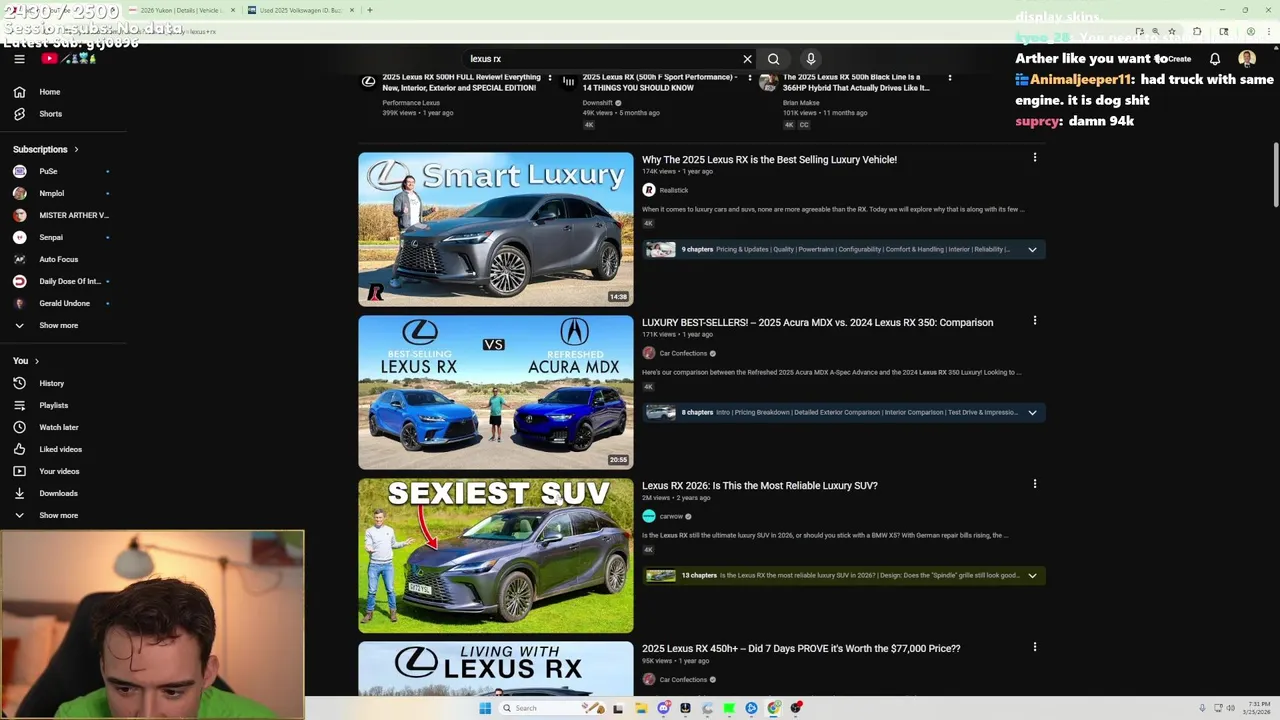The image size is (1280, 720).
Task: Open '2025 Lexus RX 500H FULL Review' video
Action: 461,82
